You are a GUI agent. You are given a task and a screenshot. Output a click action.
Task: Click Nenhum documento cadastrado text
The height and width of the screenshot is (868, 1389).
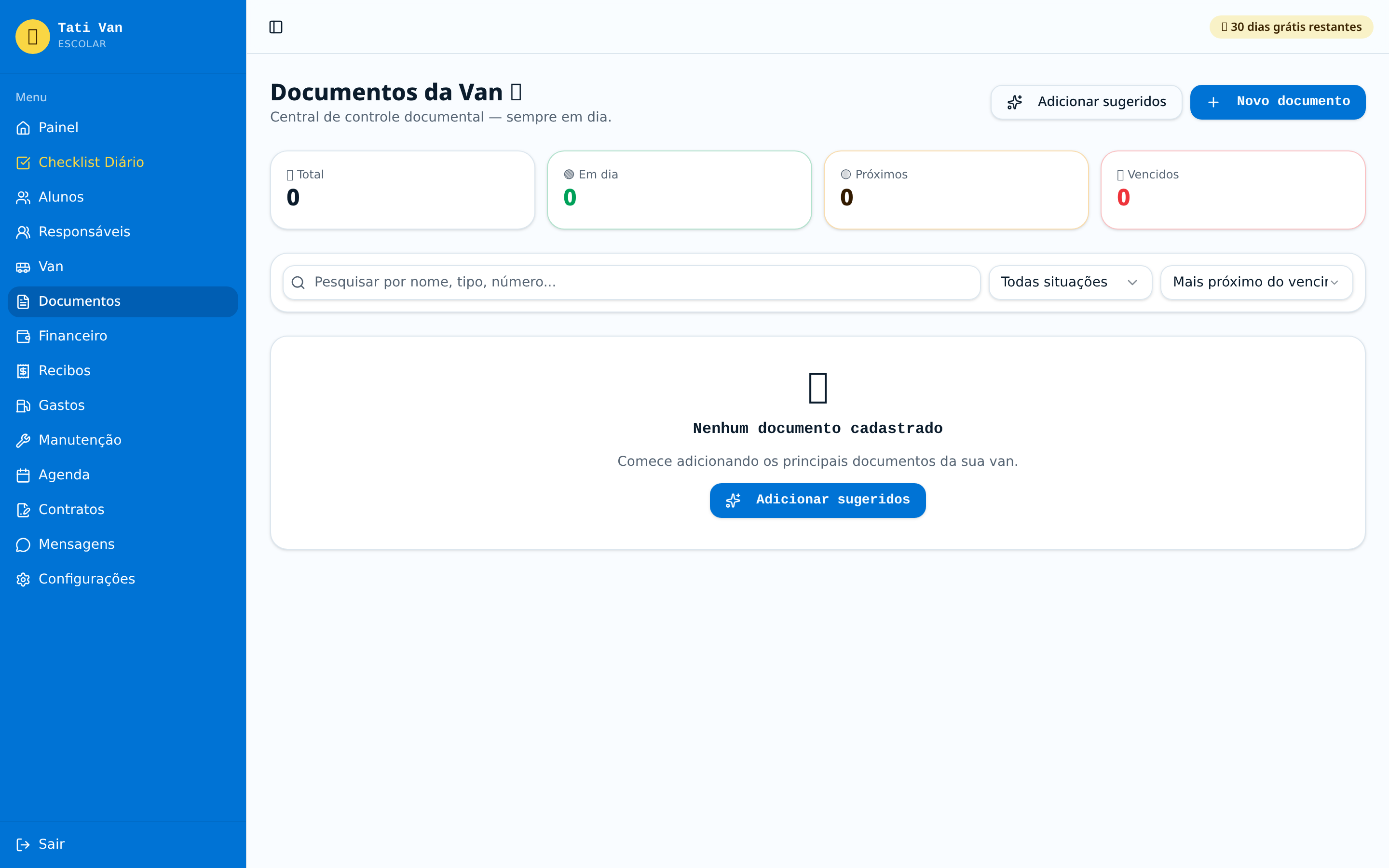[817, 428]
